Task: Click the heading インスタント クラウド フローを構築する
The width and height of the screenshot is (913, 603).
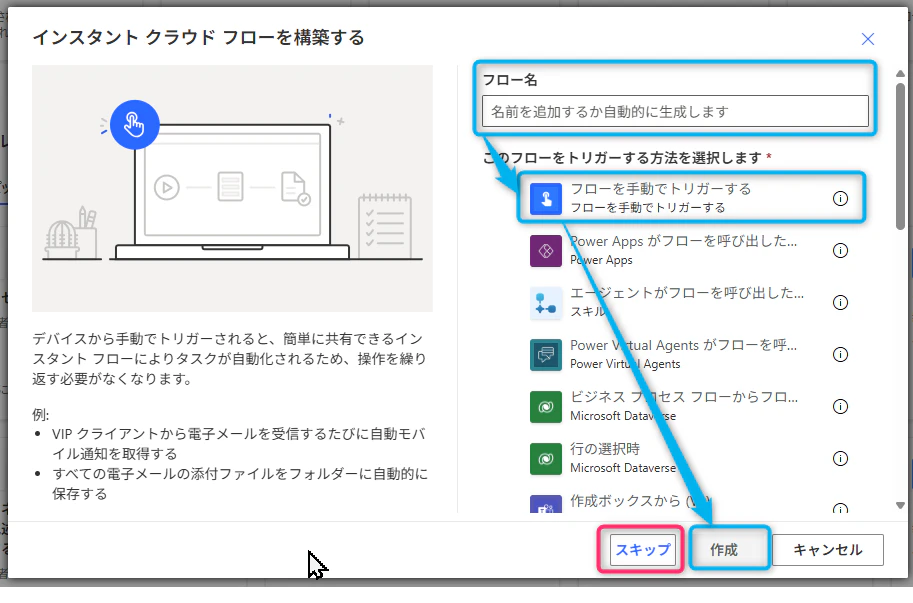Action: click(199, 38)
